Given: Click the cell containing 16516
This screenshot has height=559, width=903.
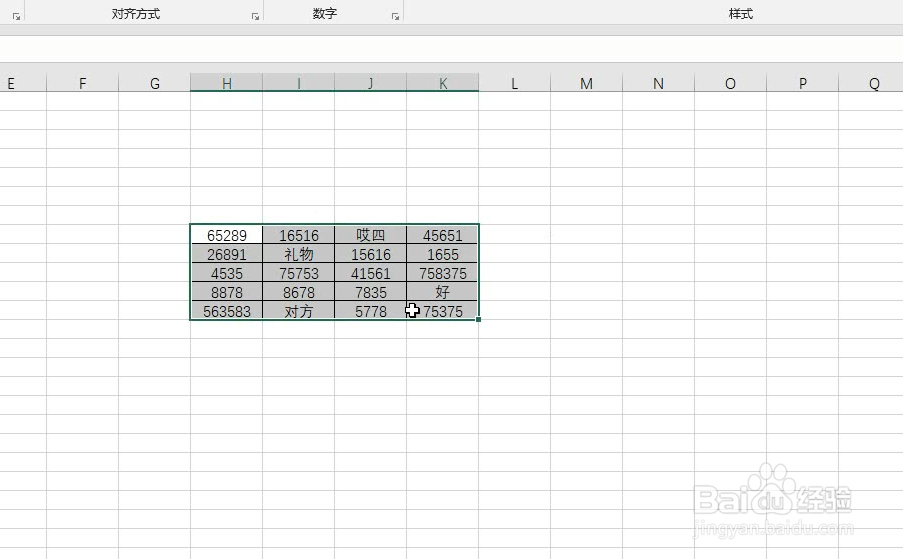Looking at the screenshot, I should point(298,234).
